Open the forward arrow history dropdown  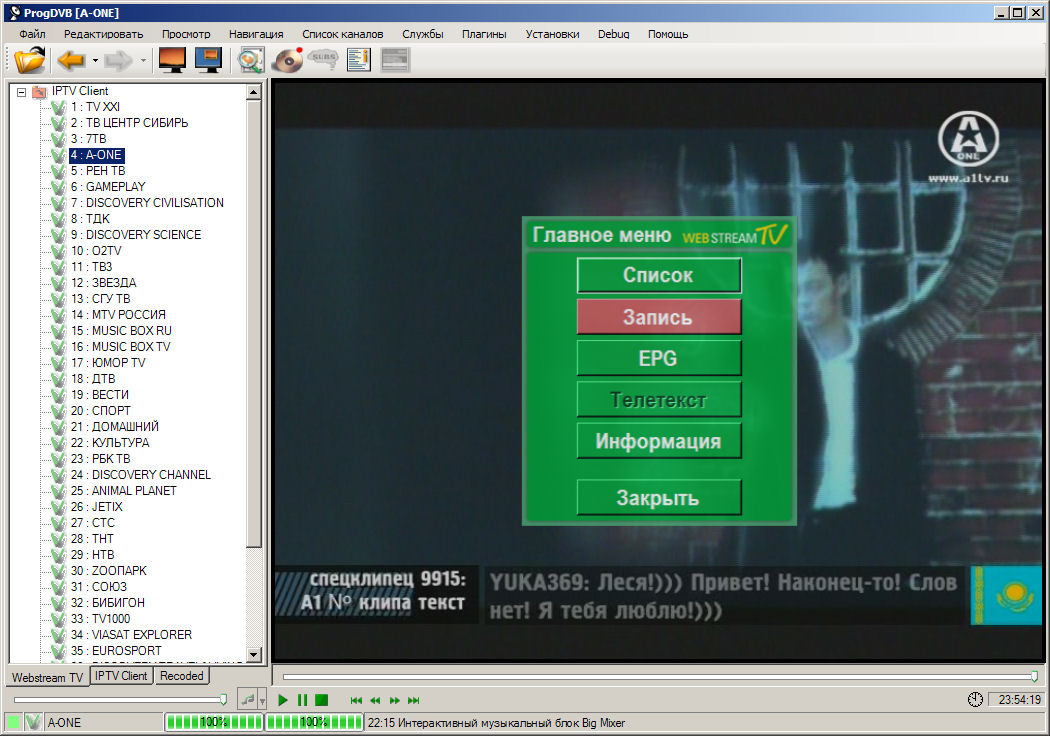tap(143, 61)
